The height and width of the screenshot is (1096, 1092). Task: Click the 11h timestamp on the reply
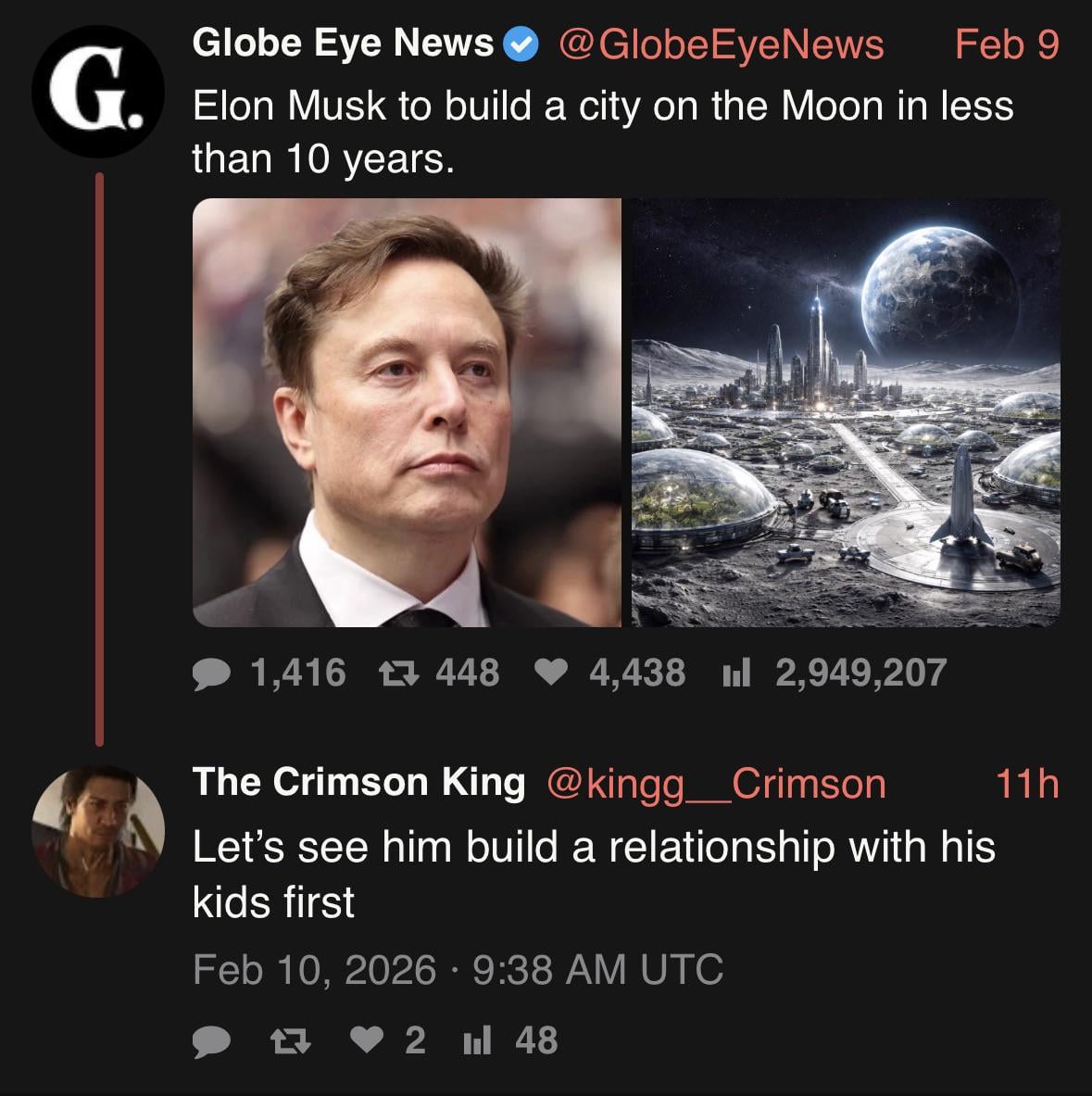(x=1026, y=784)
